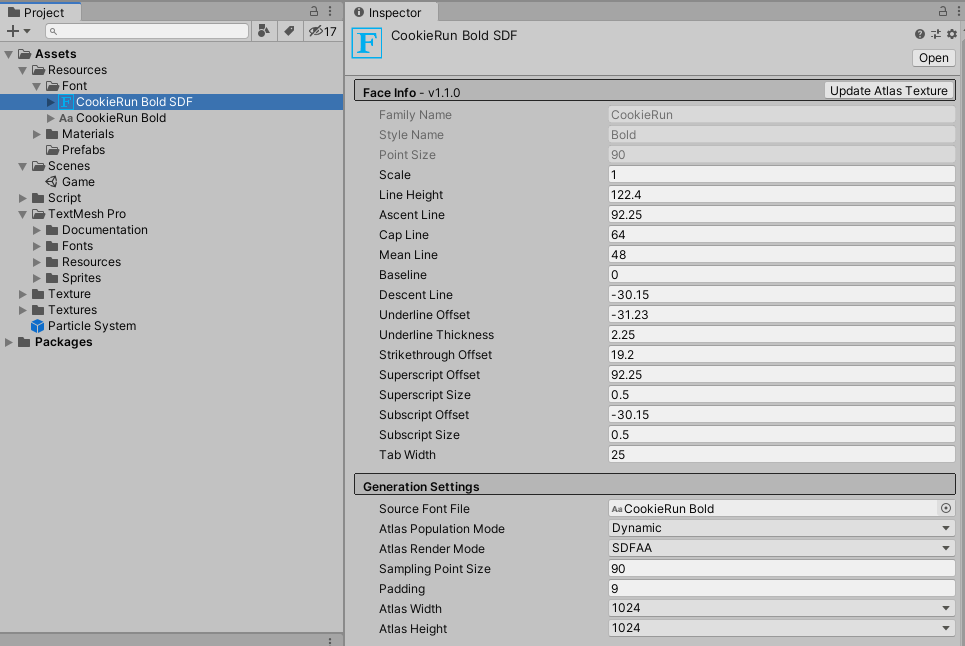Open the create asset dropdown arrow
The image size is (965, 646).
click(27, 31)
